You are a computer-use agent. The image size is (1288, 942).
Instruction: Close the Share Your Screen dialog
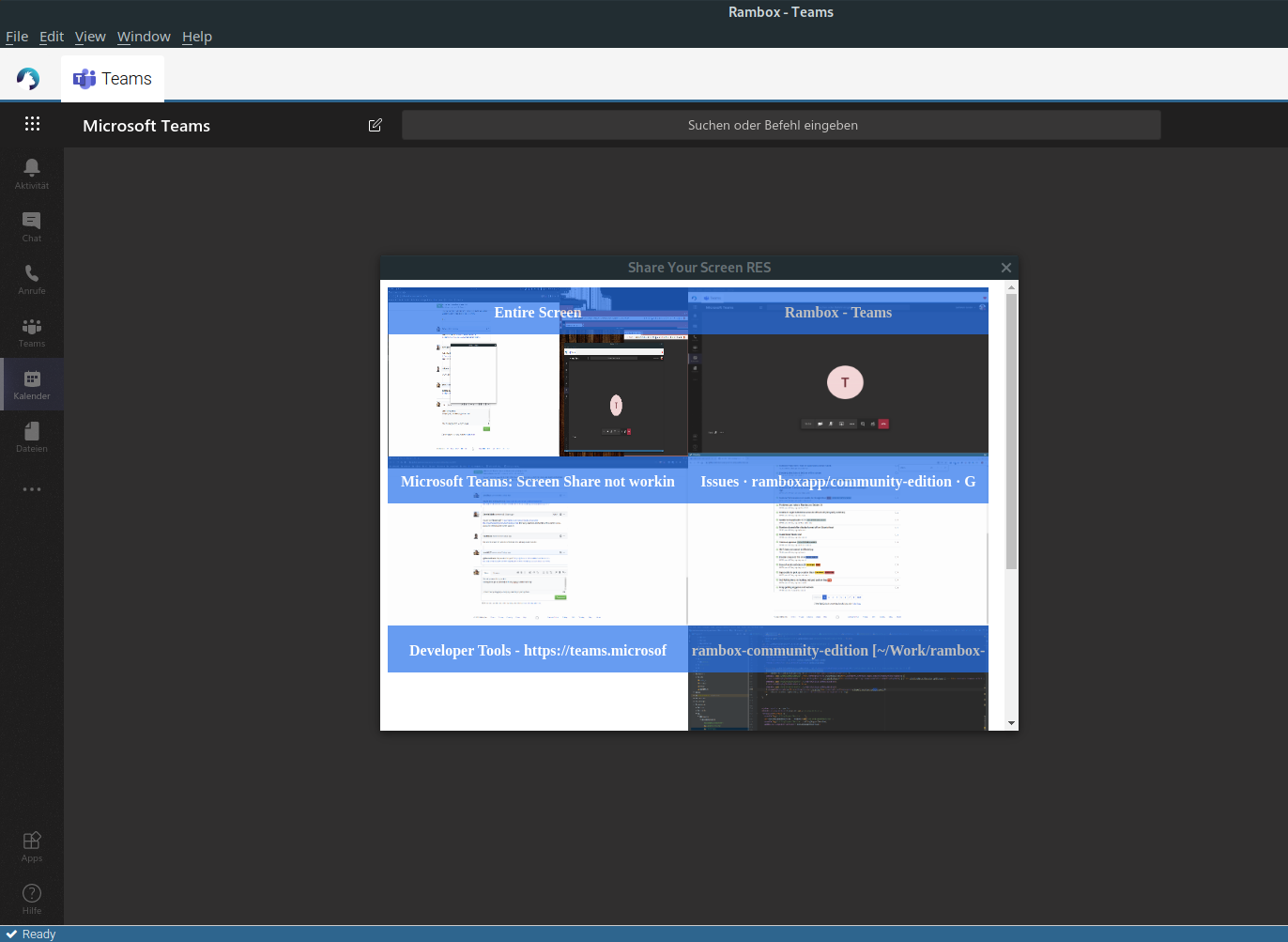click(x=1006, y=268)
